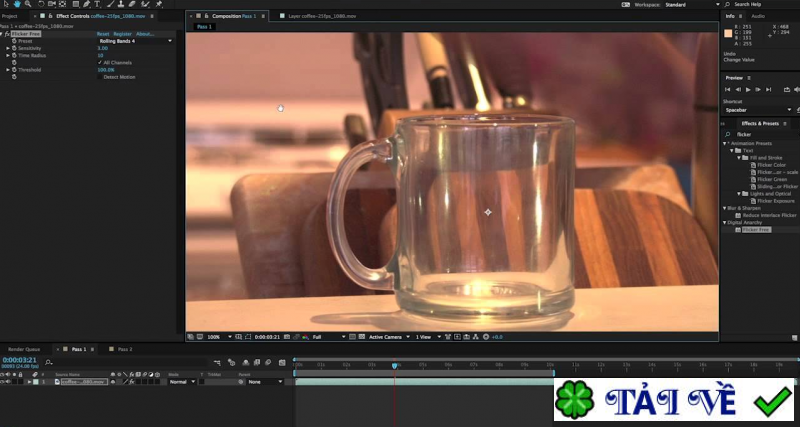Select the Rotation tool
The height and width of the screenshot is (427, 800).
pos(39,4)
